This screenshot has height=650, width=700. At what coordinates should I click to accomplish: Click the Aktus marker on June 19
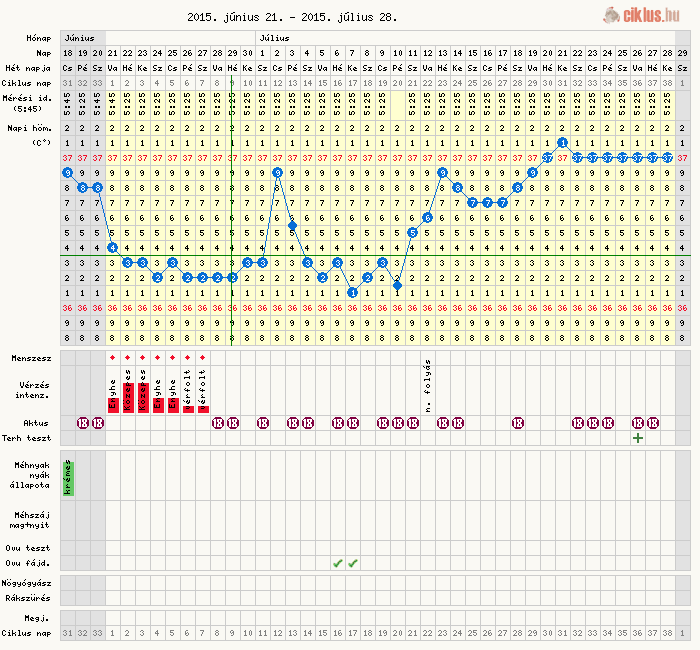(x=82, y=423)
